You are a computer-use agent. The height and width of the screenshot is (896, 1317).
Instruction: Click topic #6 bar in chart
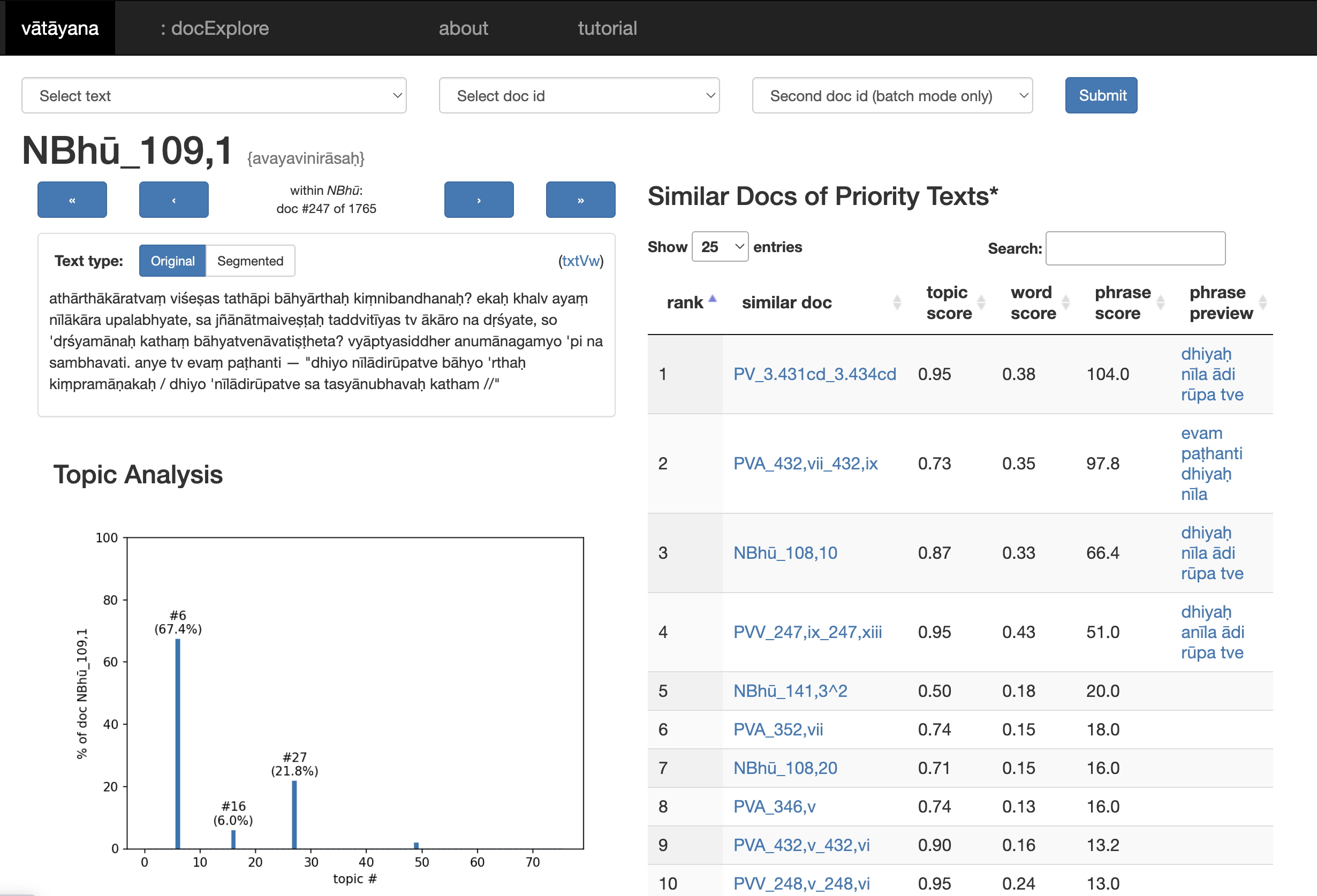point(177,743)
